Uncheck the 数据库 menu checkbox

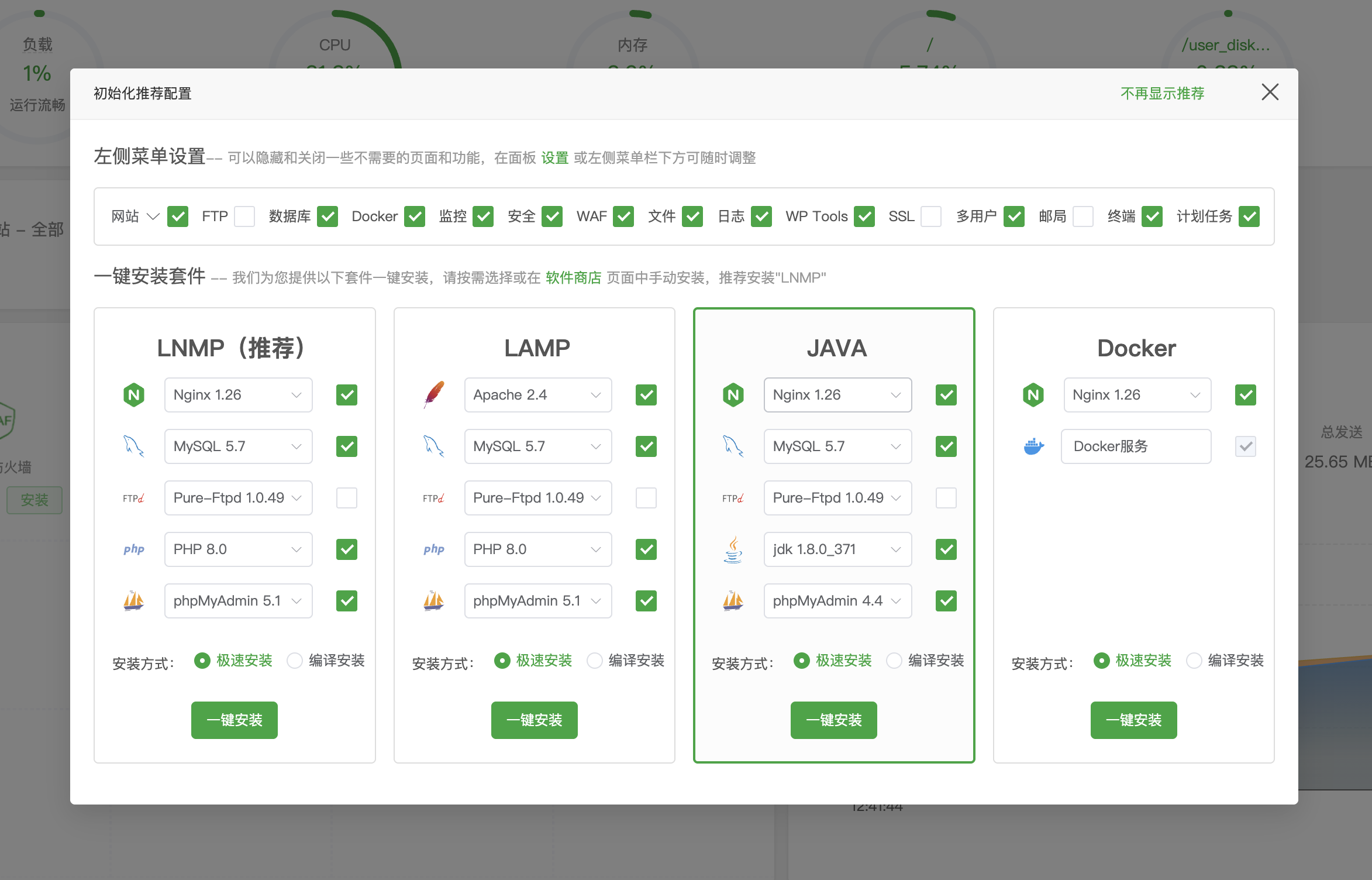pyautogui.click(x=328, y=216)
